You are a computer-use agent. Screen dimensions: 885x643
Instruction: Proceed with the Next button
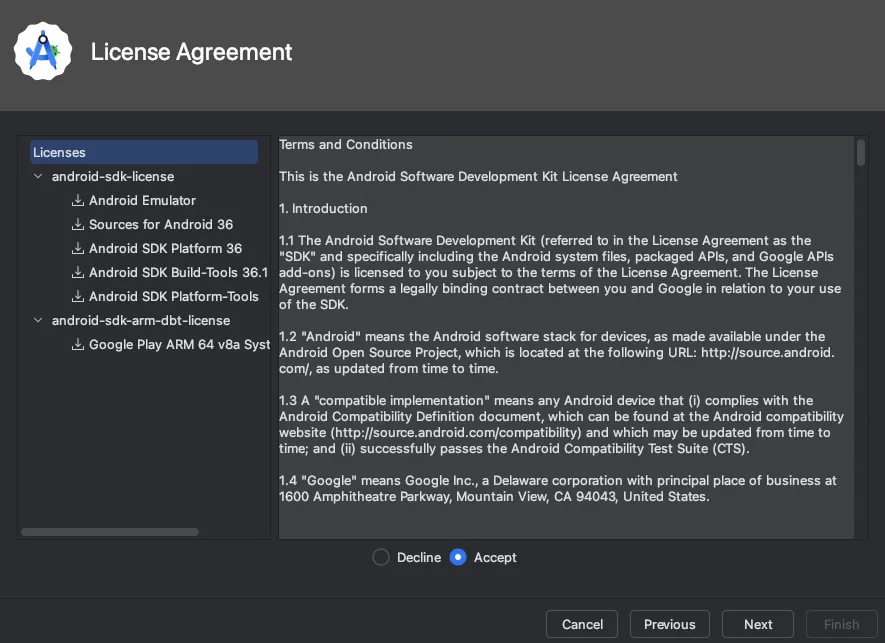click(758, 624)
